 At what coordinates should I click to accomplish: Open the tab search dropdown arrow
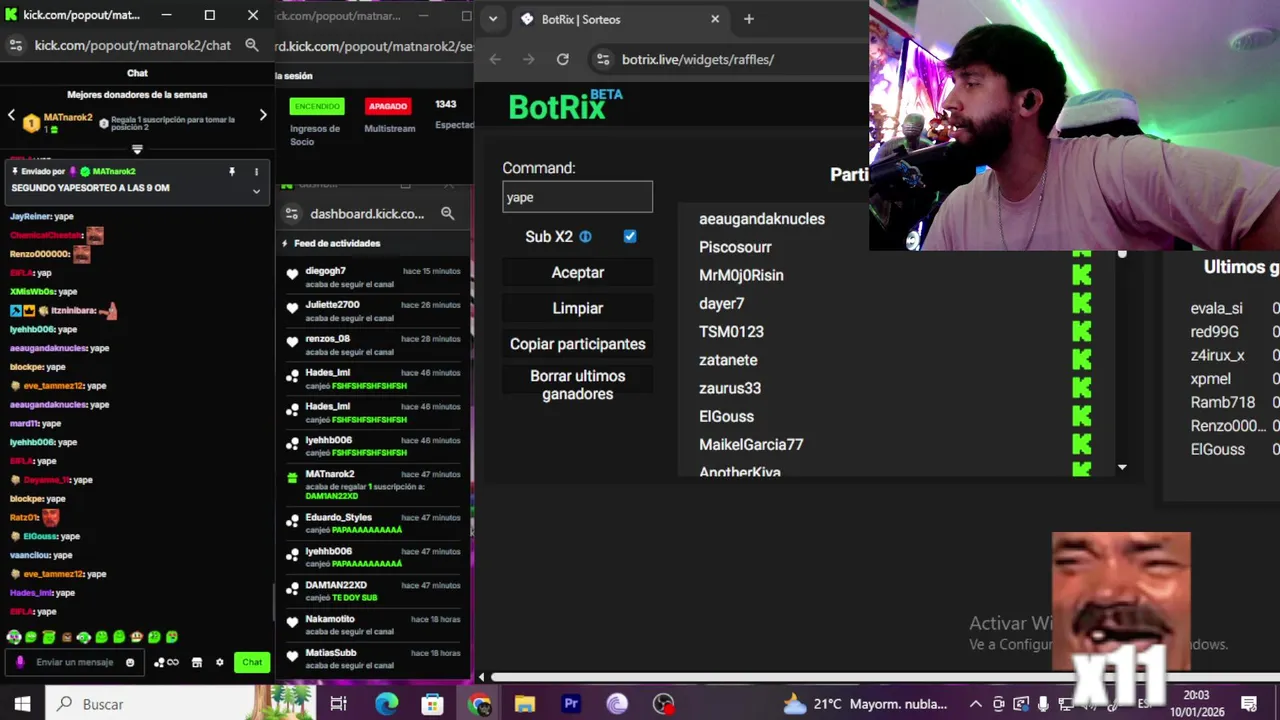pyautogui.click(x=493, y=19)
